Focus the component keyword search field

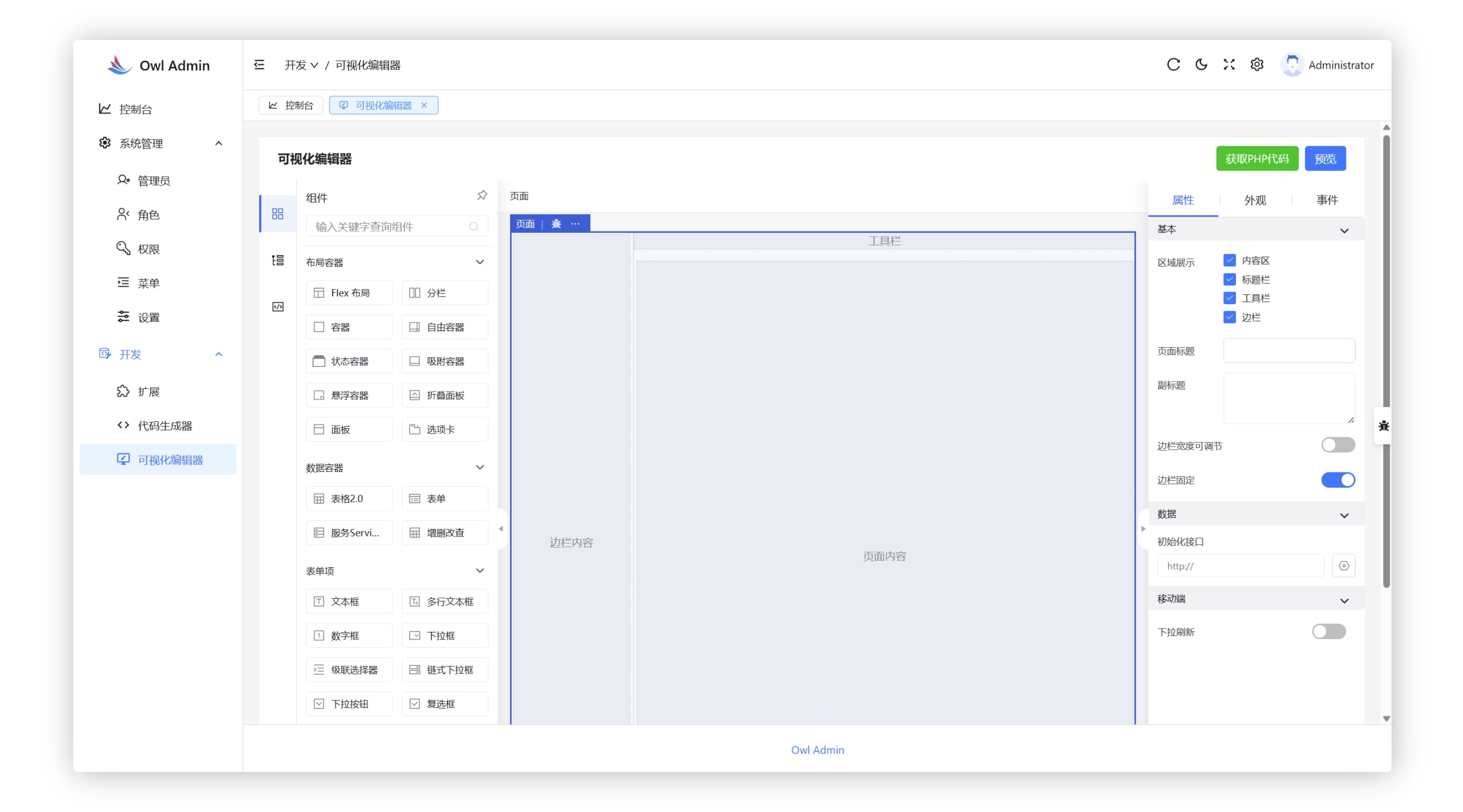point(390,226)
